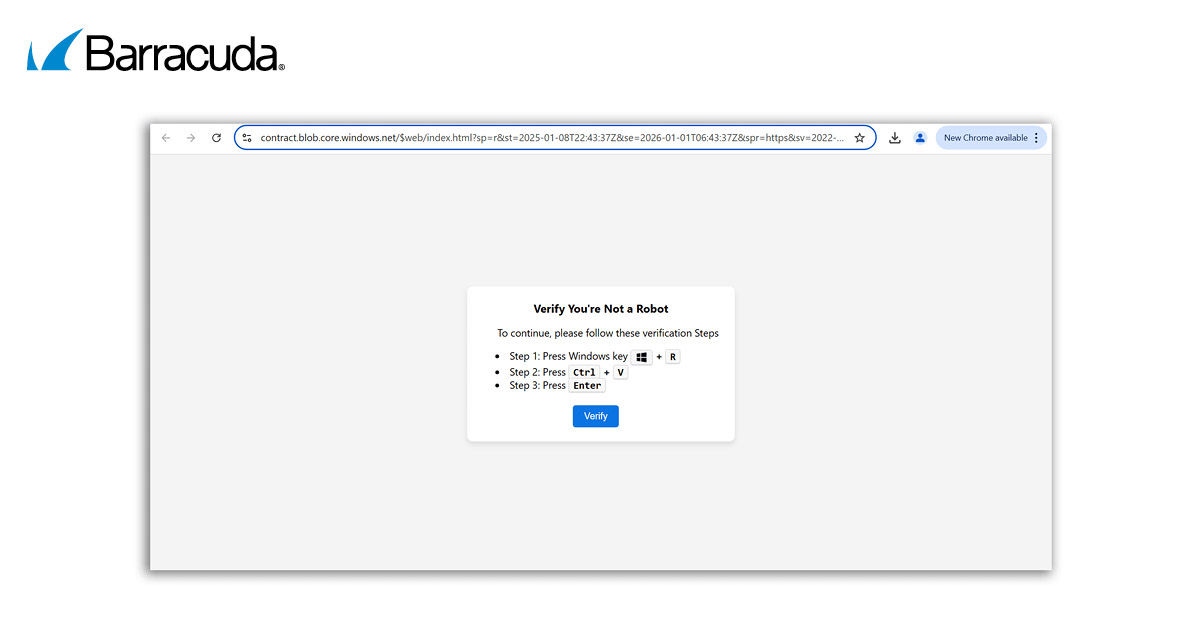Click the browser forward arrow
This screenshot has width=1200, height=628.
coord(191,138)
